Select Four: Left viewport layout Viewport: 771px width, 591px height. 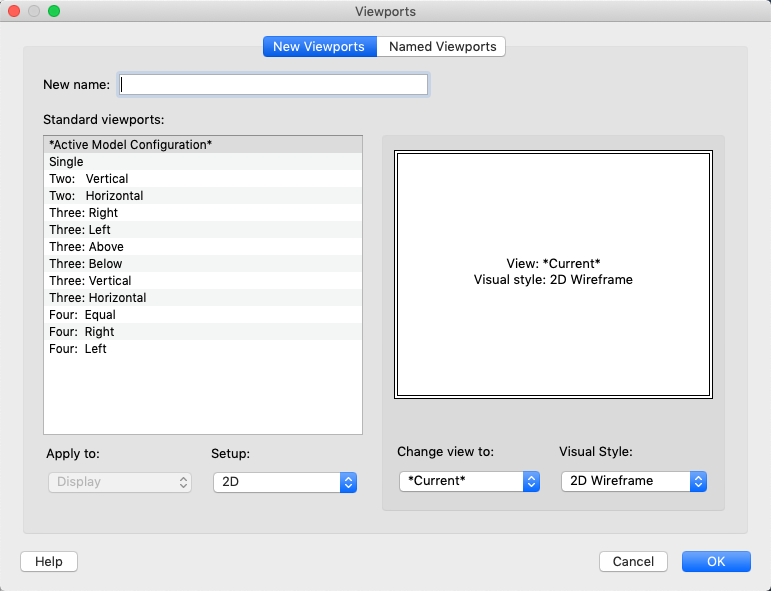point(78,349)
